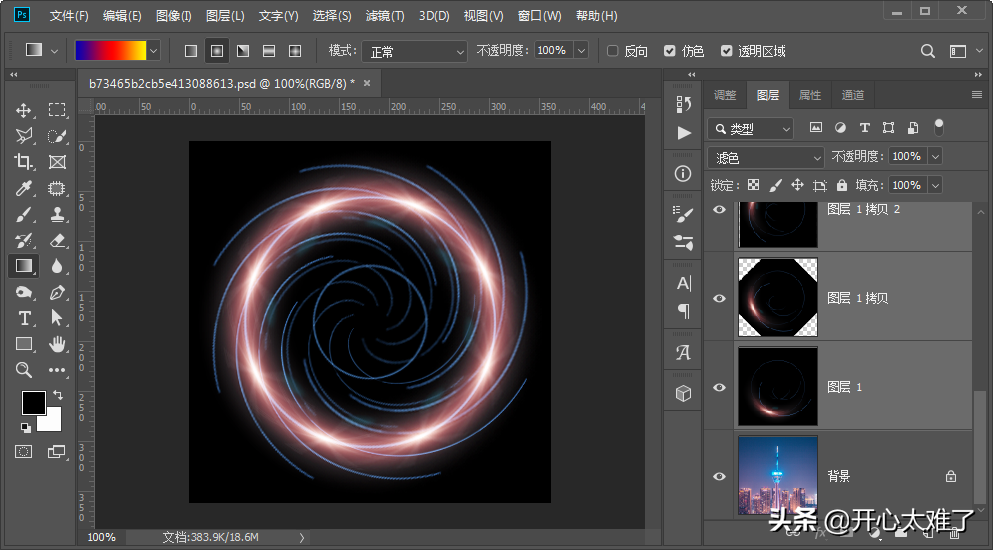The height and width of the screenshot is (550, 993).
Task: Select the Frame tool
Action: 57,162
